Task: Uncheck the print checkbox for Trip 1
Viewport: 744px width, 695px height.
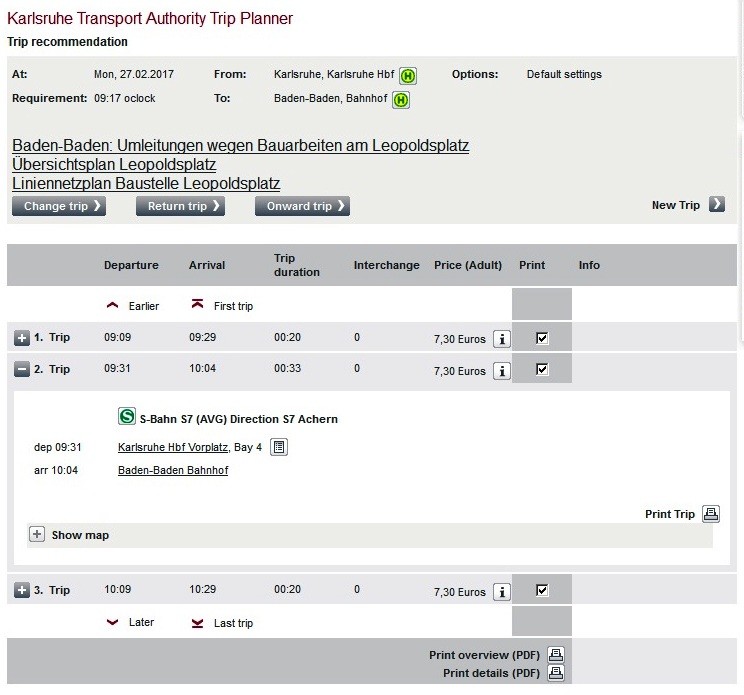Action: pyautogui.click(x=542, y=338)
